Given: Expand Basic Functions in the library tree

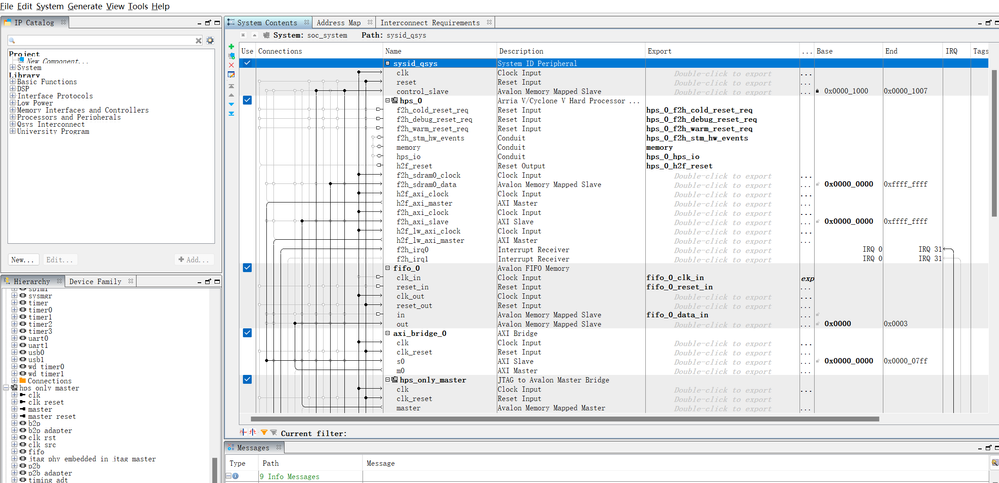Looking at the screenshot, I should pyautogui.click(x=13, y=82).
